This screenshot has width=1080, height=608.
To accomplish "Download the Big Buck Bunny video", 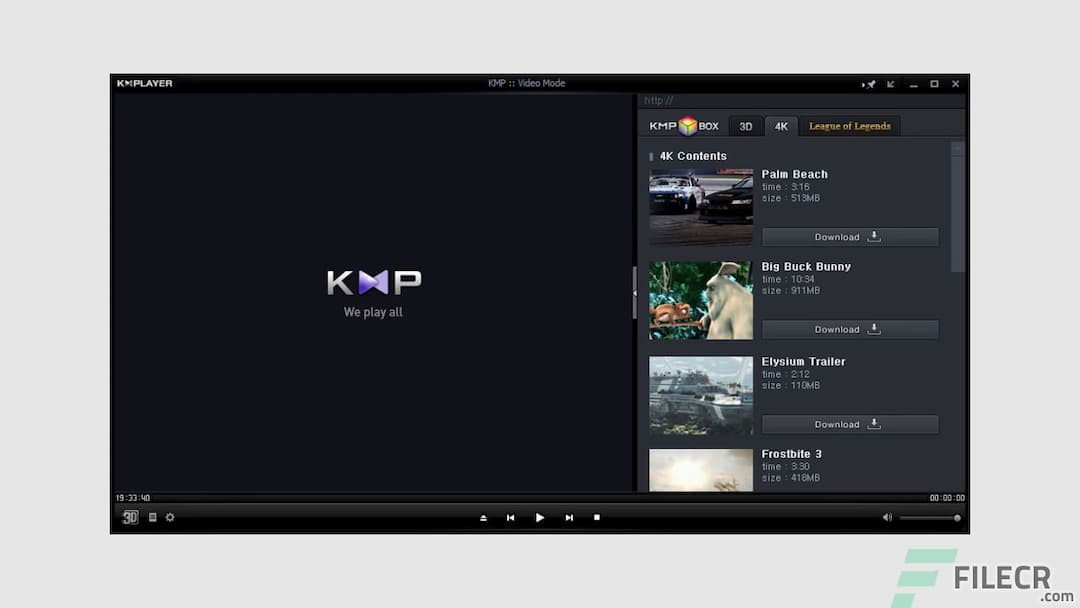I will (849, 328).
